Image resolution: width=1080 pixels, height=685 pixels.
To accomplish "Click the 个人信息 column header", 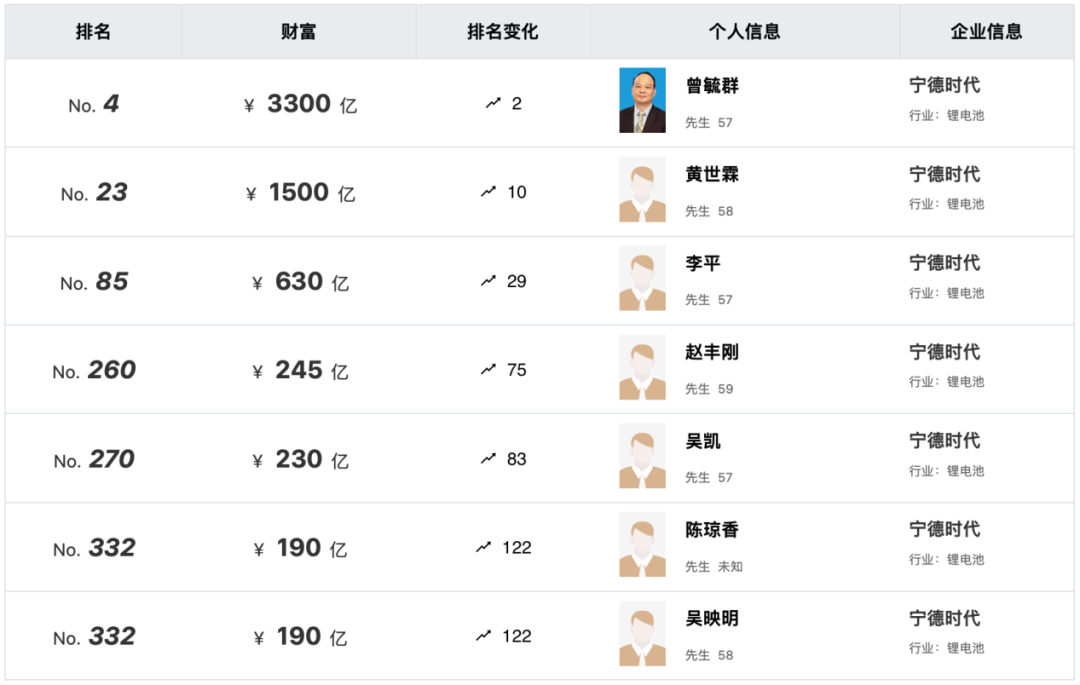I will [744, 32].
